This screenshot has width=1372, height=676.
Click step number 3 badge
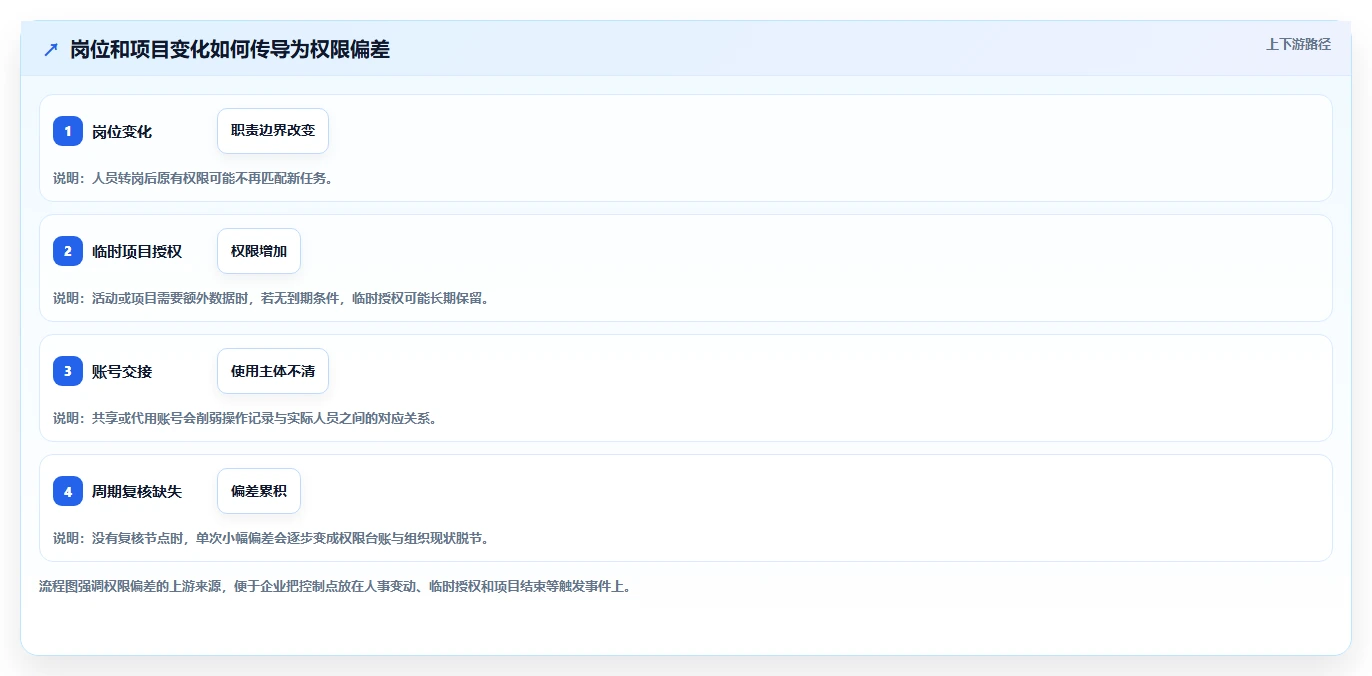[x=68, y=371]
